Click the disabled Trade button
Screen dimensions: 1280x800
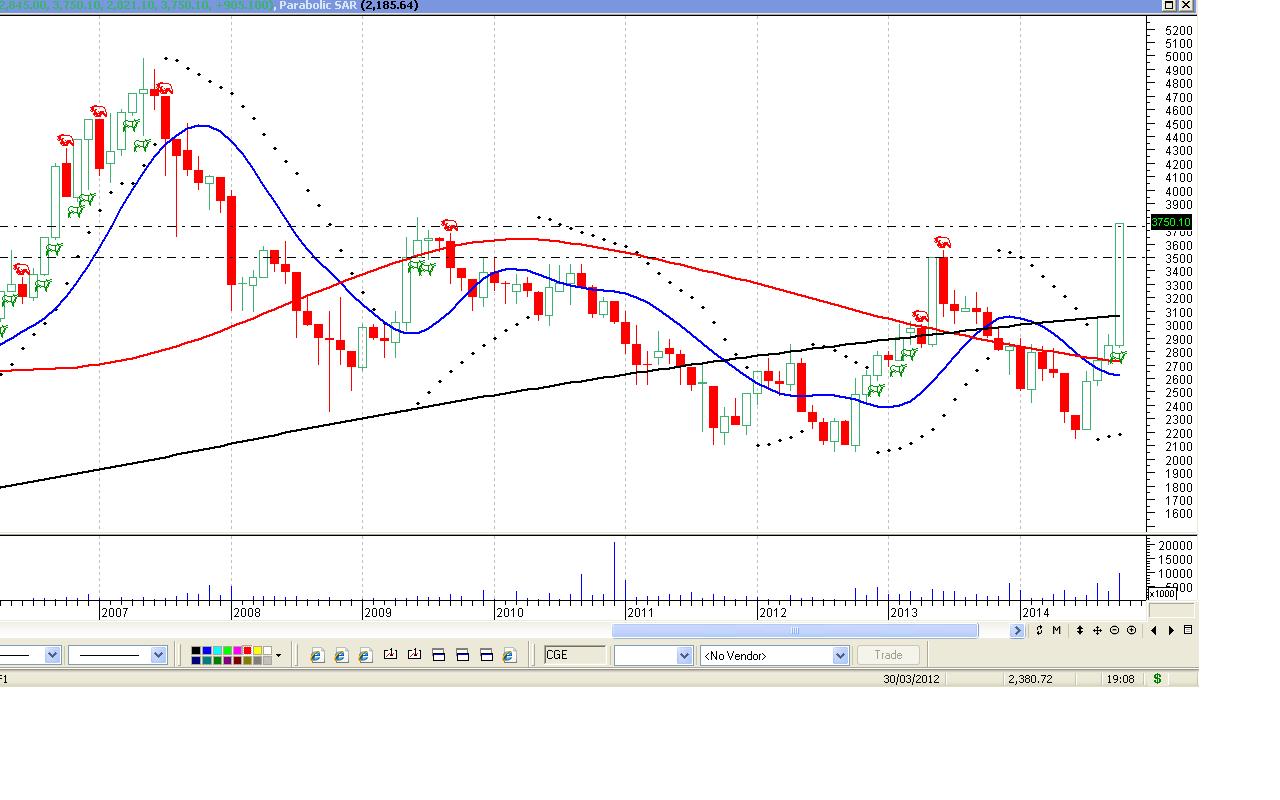click(x=888, y=655)
